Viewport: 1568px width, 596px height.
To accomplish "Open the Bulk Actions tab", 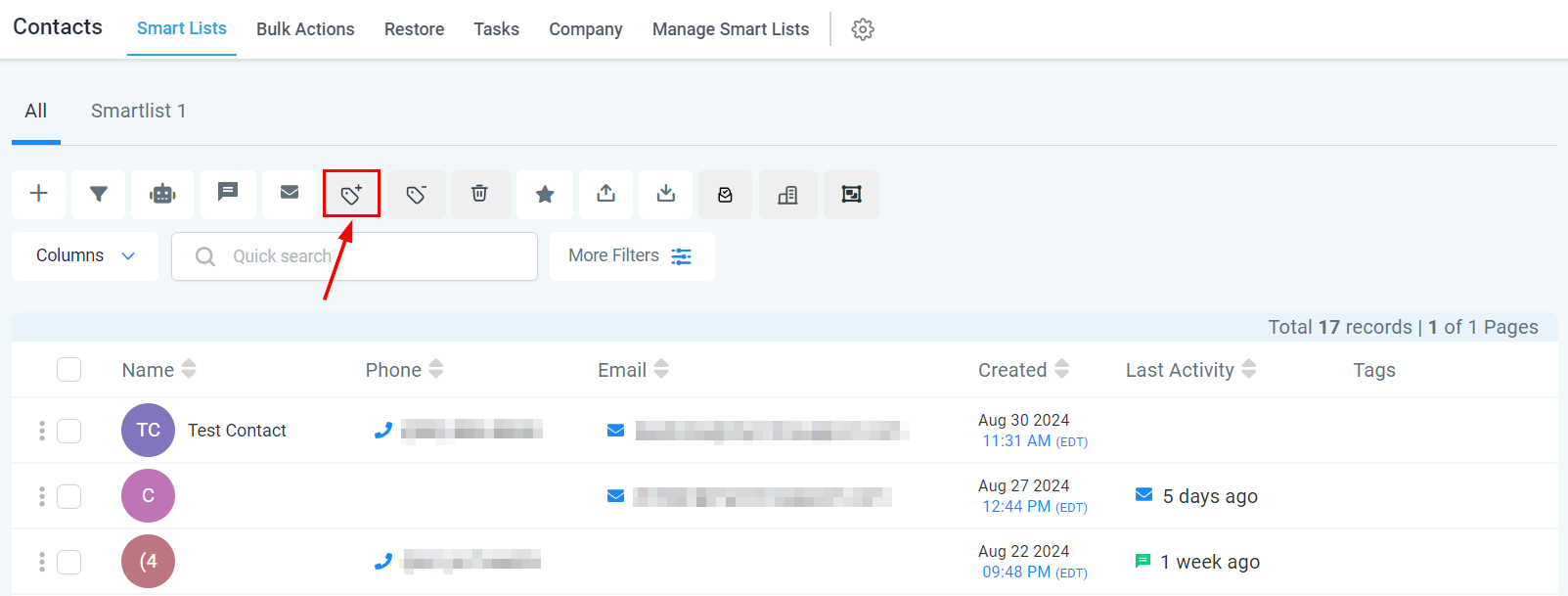I will coord(305,29).
